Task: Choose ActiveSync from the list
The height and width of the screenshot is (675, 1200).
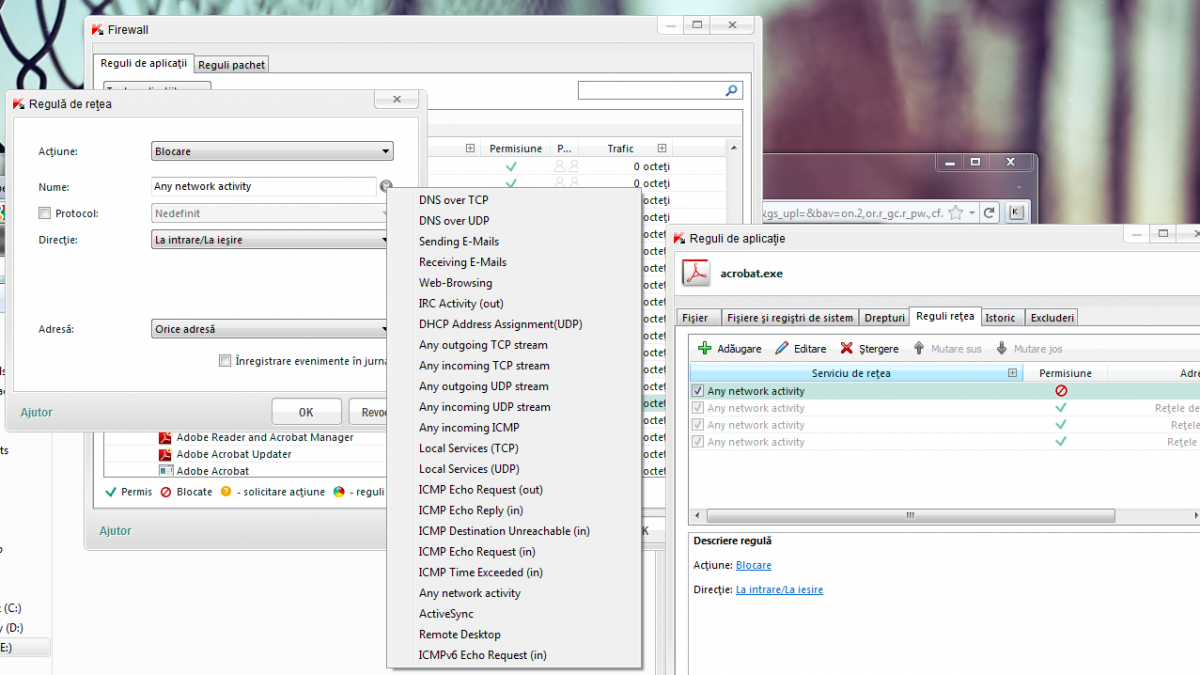Action: click(446, 614)
